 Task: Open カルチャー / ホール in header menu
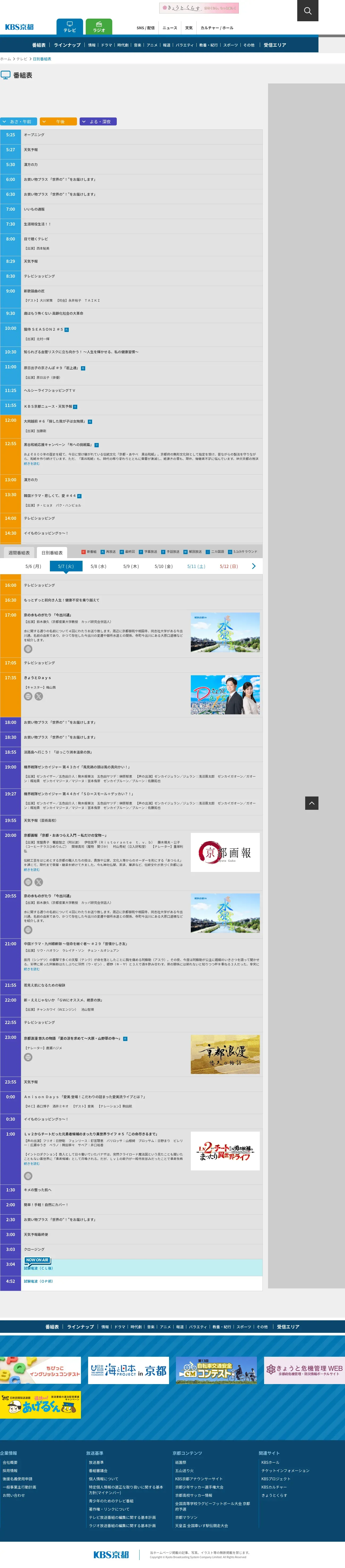coord(217,28)
